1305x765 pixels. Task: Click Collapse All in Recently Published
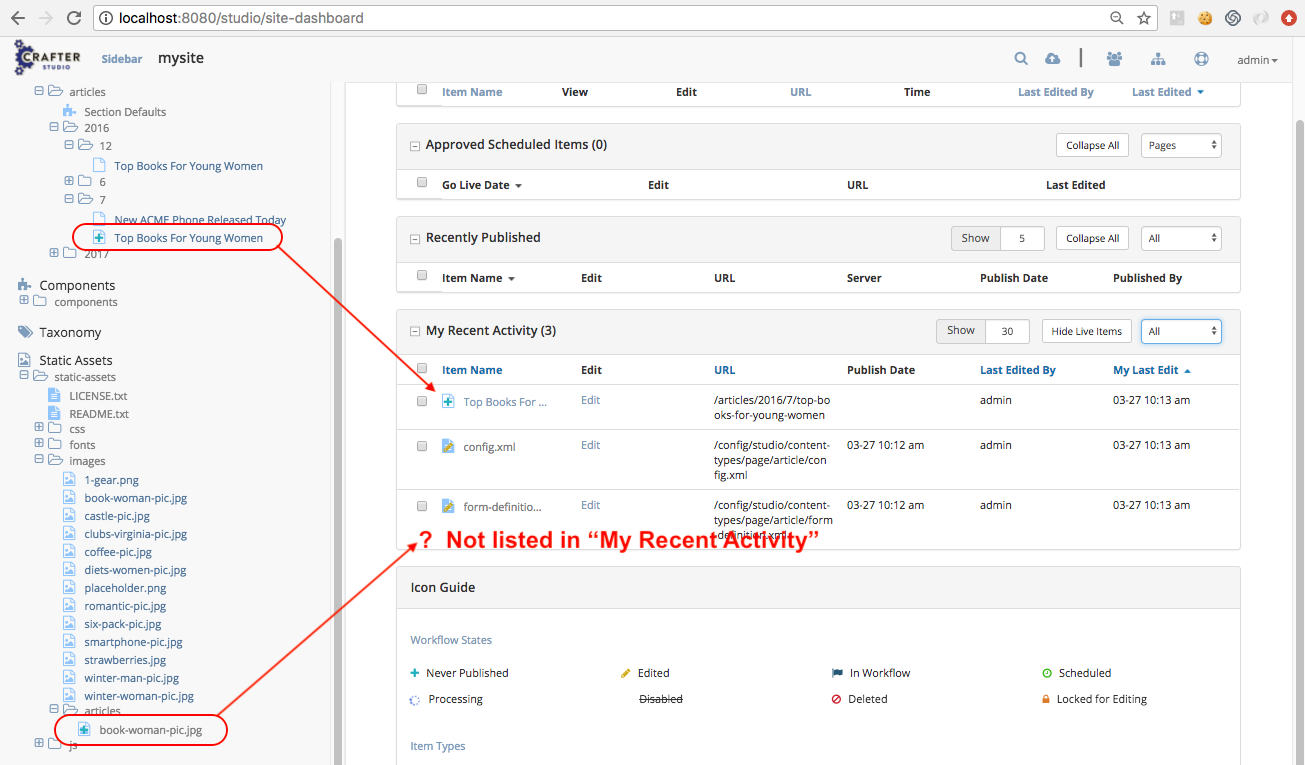[x=1092, y=238]
